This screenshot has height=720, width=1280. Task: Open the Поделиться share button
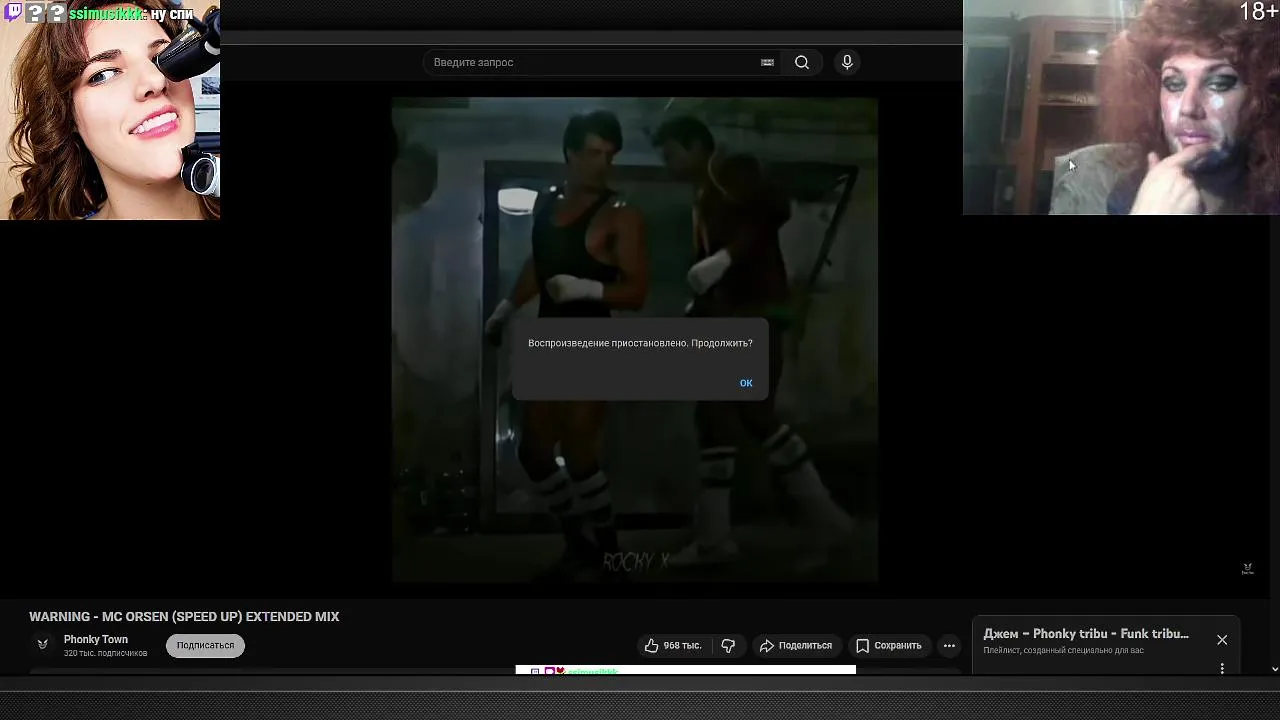[x=796, y=646]
